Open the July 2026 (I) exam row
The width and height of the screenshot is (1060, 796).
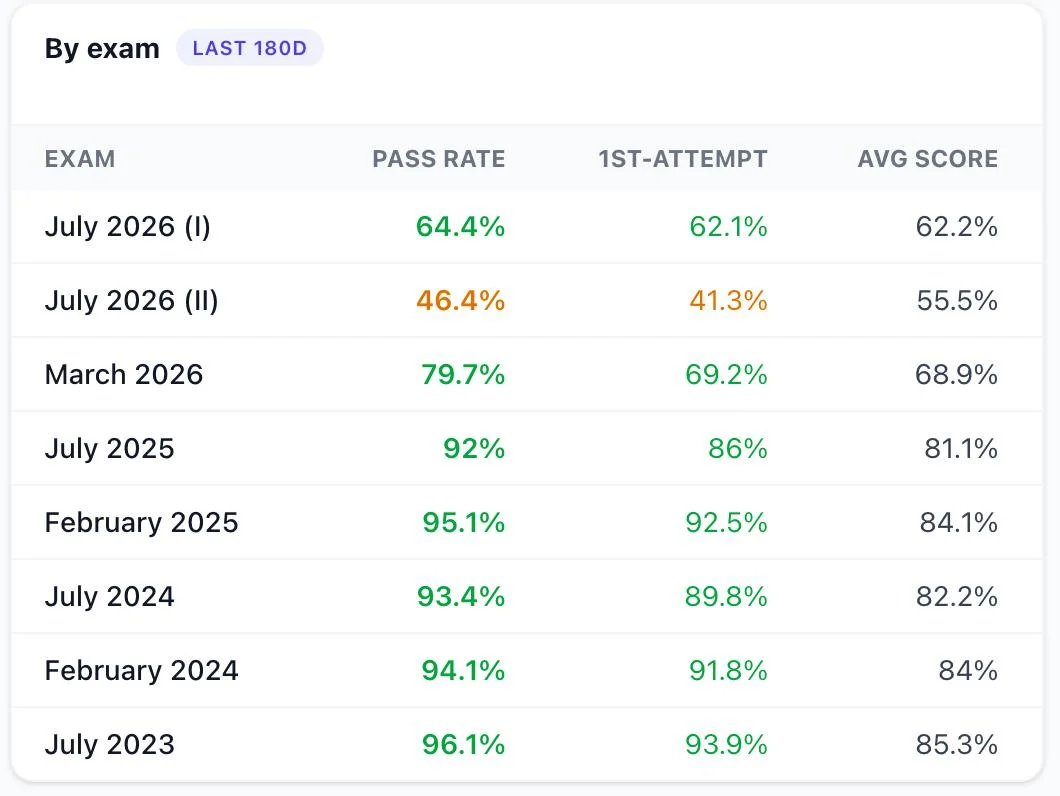point(527,227)
